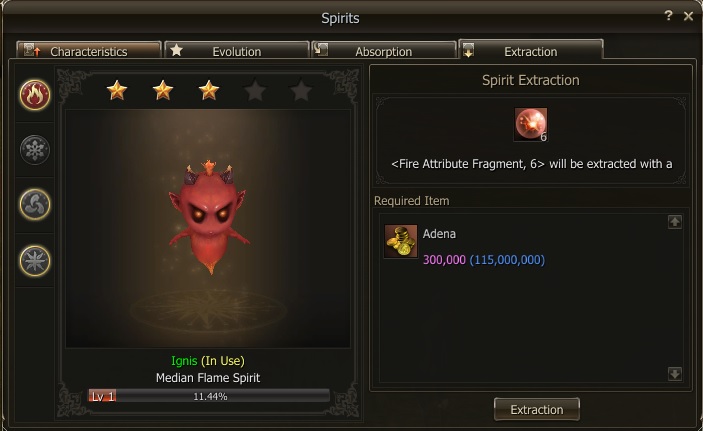Click the Adena coin icon
Image resolution: width=703 pixels, height=431 pixels.
pyautogui.click(x=400, y=241)
